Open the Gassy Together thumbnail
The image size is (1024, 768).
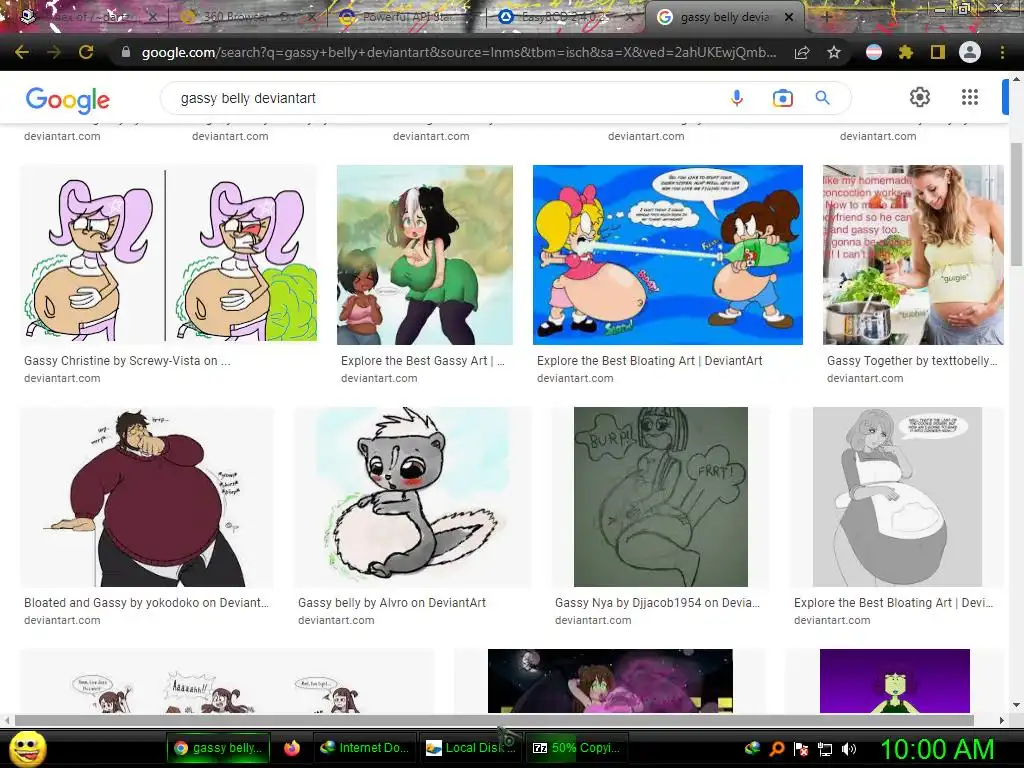pyautogui.click(x=913, y=255)
